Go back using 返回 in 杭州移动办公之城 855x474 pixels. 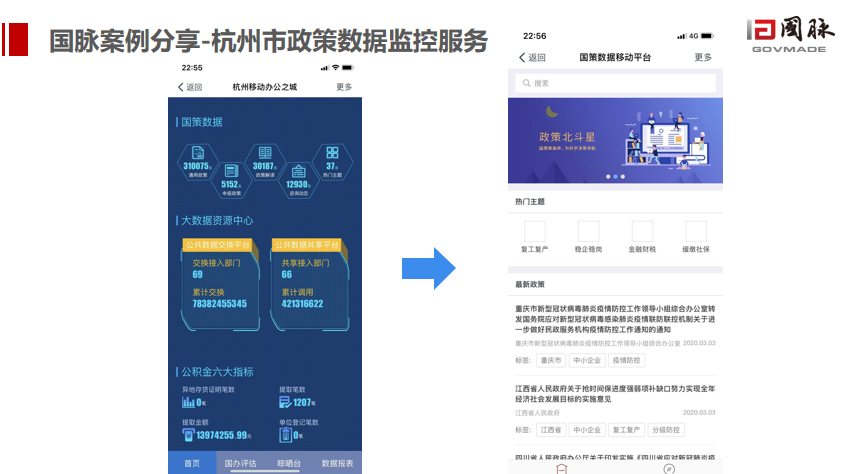pos(188,87)
